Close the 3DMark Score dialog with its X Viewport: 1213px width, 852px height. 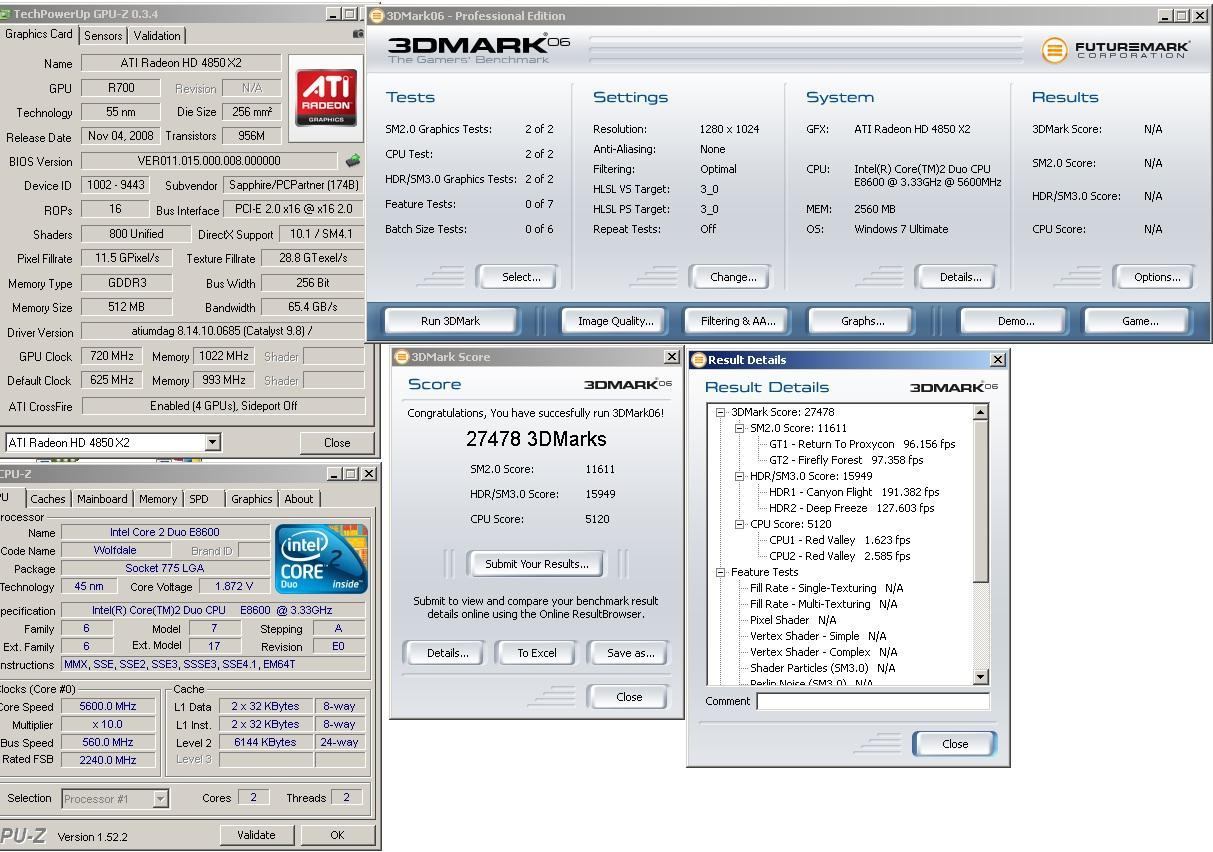click(671, 357)
